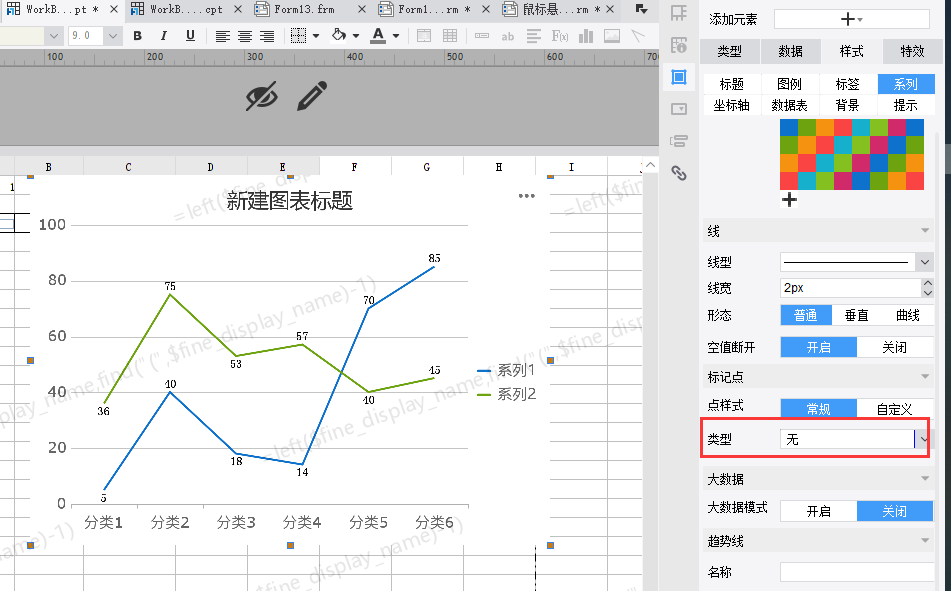The height and width of the screenshot is (591, 951).
Task: Click the merge cells toolbar icon
Action: coord(424,36)
